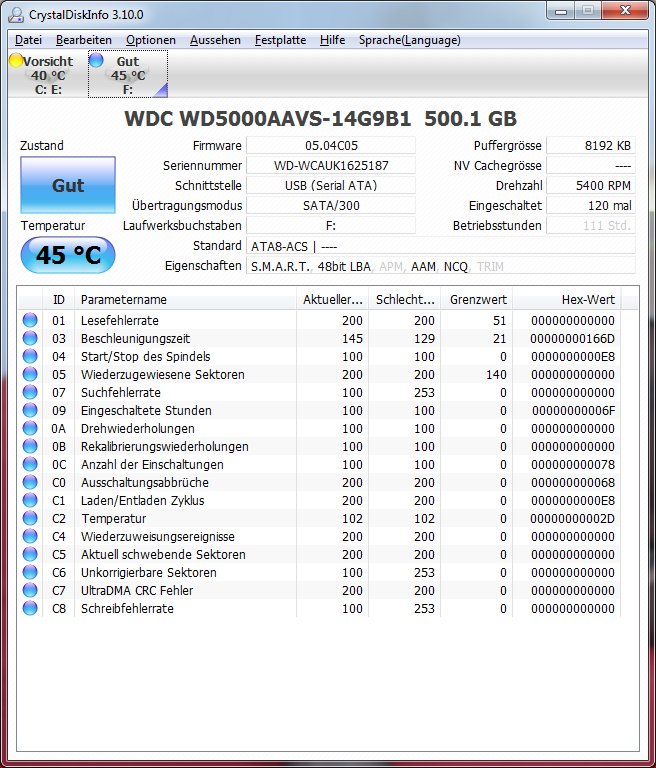
Task: Click the ID column header
Action: [x=58, y=299]
